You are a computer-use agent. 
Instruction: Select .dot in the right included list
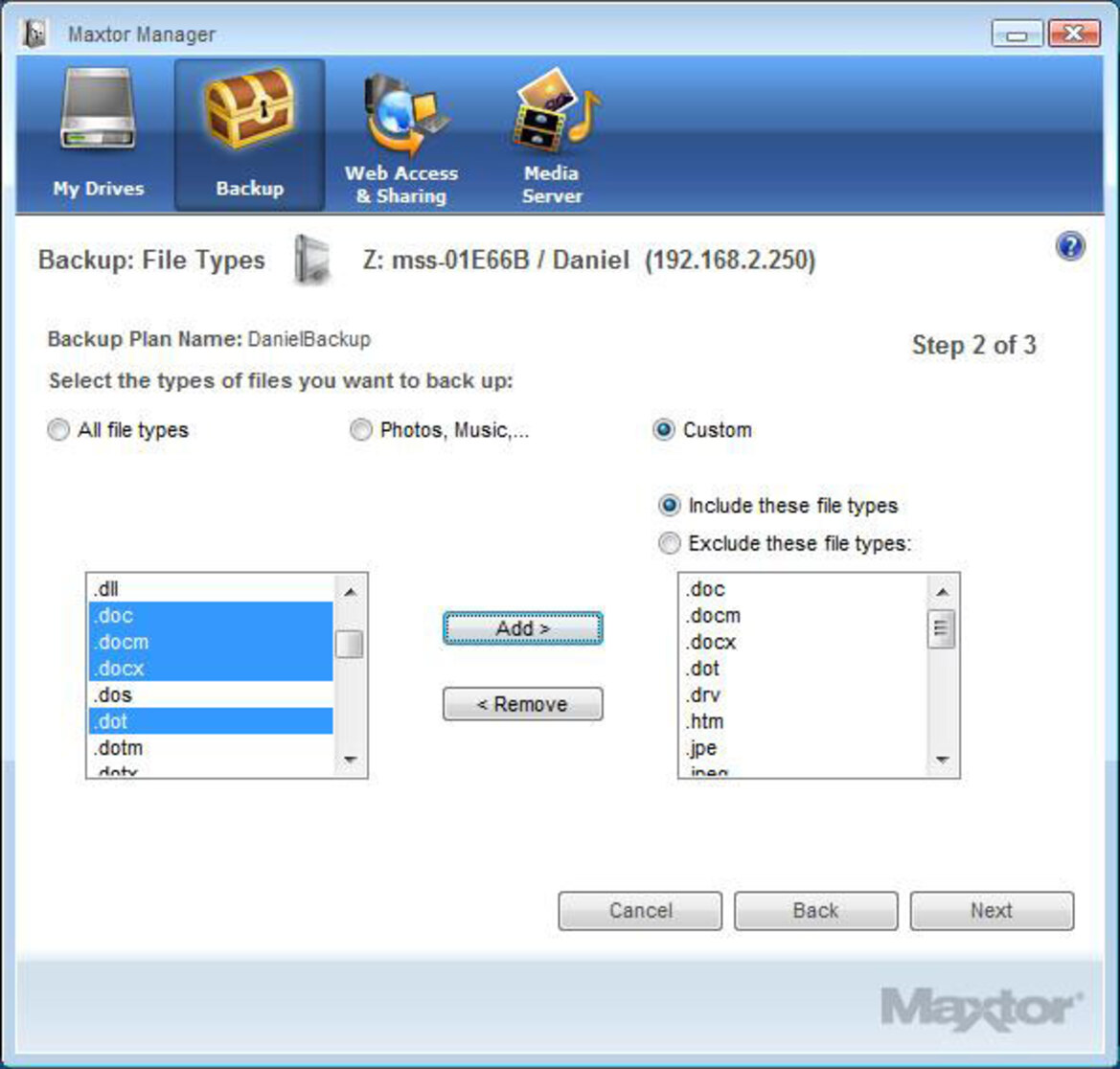tap(803, 669)
